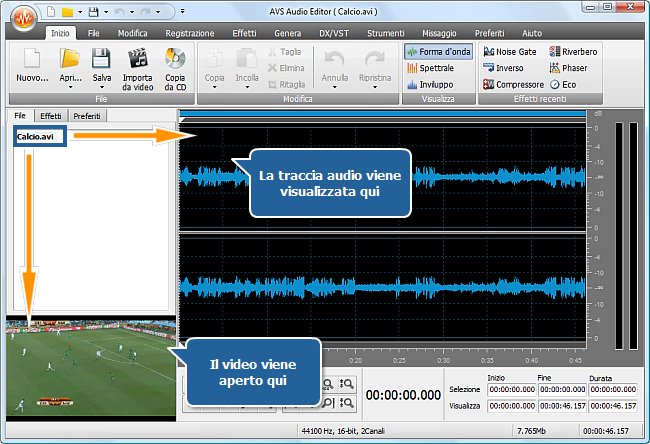Click the Selezione Inizio time field

tap(511, 389)
